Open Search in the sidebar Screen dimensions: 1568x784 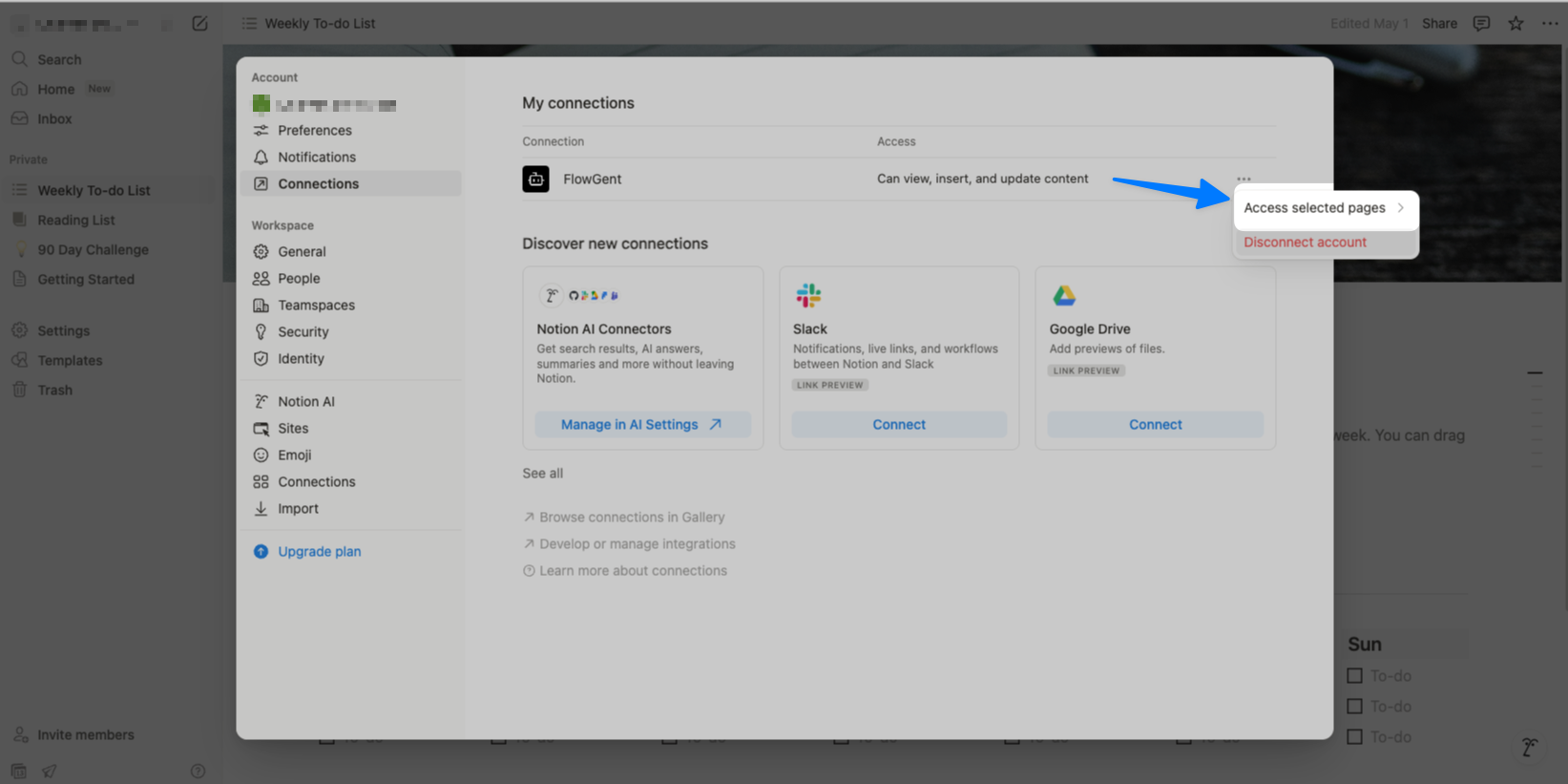pyautogui.click(x=59, y=59)
